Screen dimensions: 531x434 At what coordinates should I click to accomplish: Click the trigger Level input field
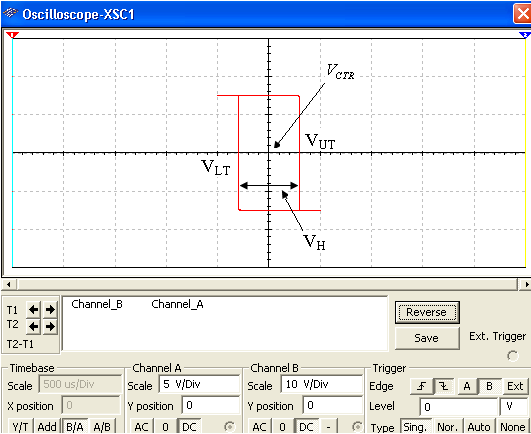[x=459, y=406]
